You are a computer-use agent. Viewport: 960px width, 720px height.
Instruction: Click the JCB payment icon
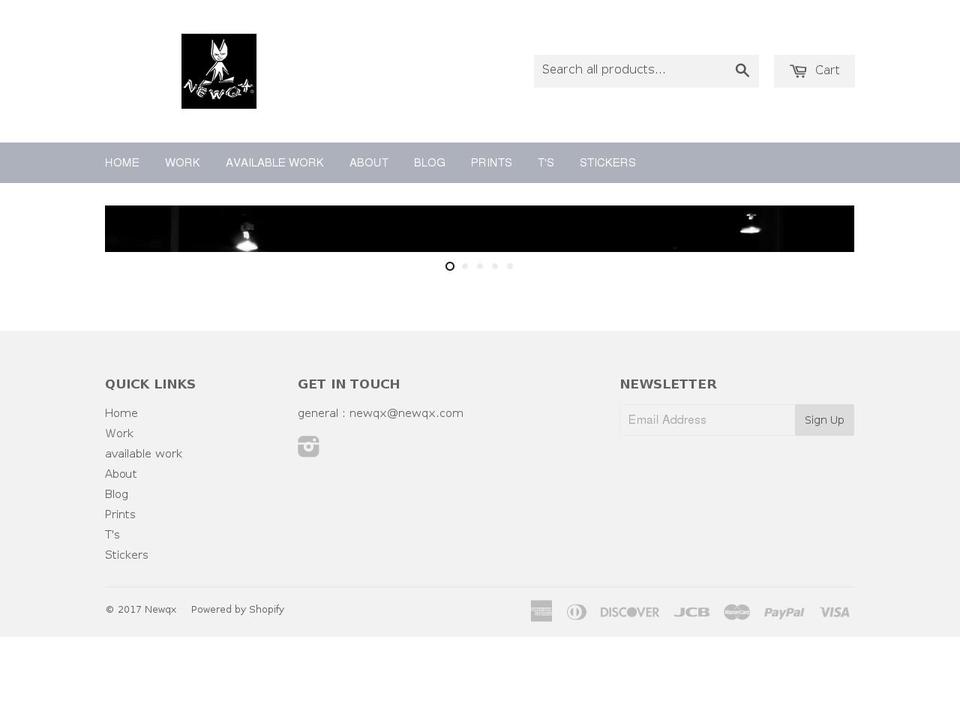coord(692,612)
